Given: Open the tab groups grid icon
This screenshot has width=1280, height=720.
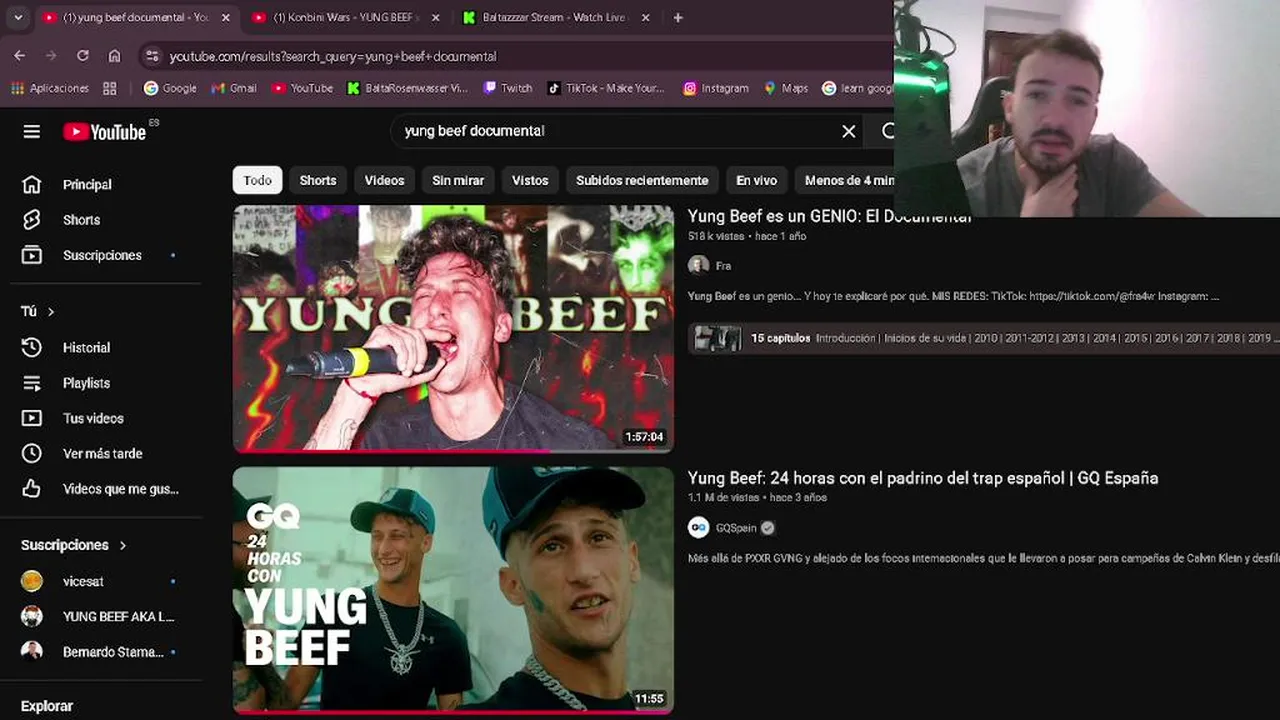Looking at the screenshot, I should click(x=110, y=88).
